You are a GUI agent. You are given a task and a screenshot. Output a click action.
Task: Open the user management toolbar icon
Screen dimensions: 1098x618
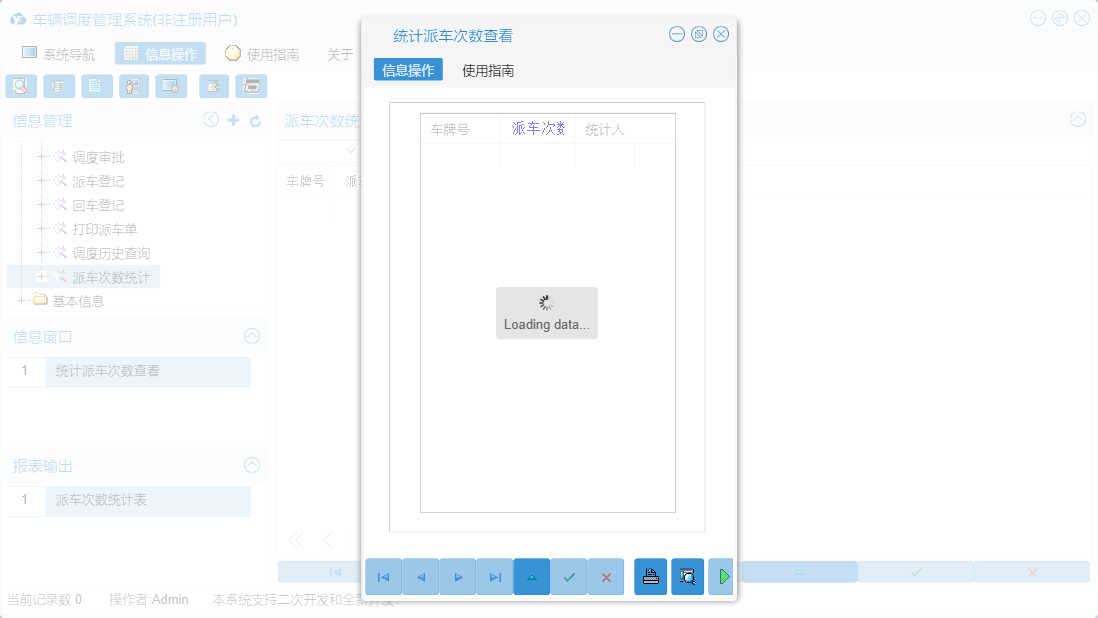tap(132, 86)
